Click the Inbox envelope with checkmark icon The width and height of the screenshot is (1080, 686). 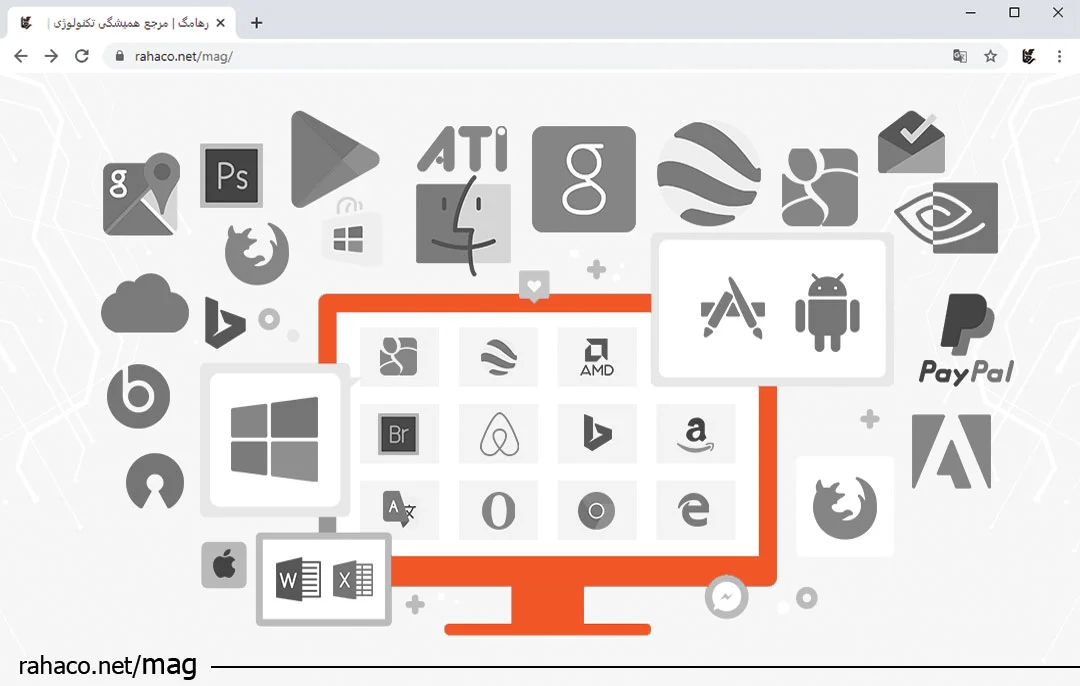tap(911, 142)
